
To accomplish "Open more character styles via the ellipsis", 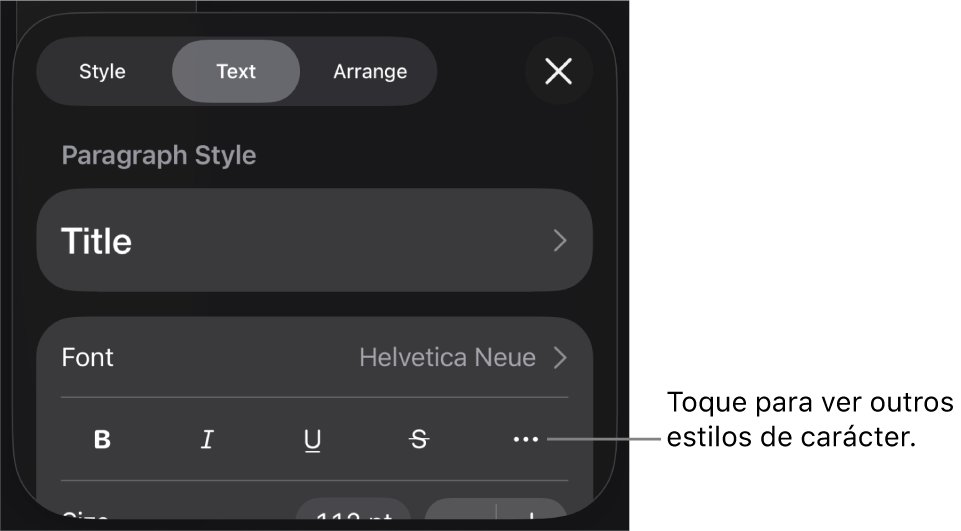I will (526, 439).
